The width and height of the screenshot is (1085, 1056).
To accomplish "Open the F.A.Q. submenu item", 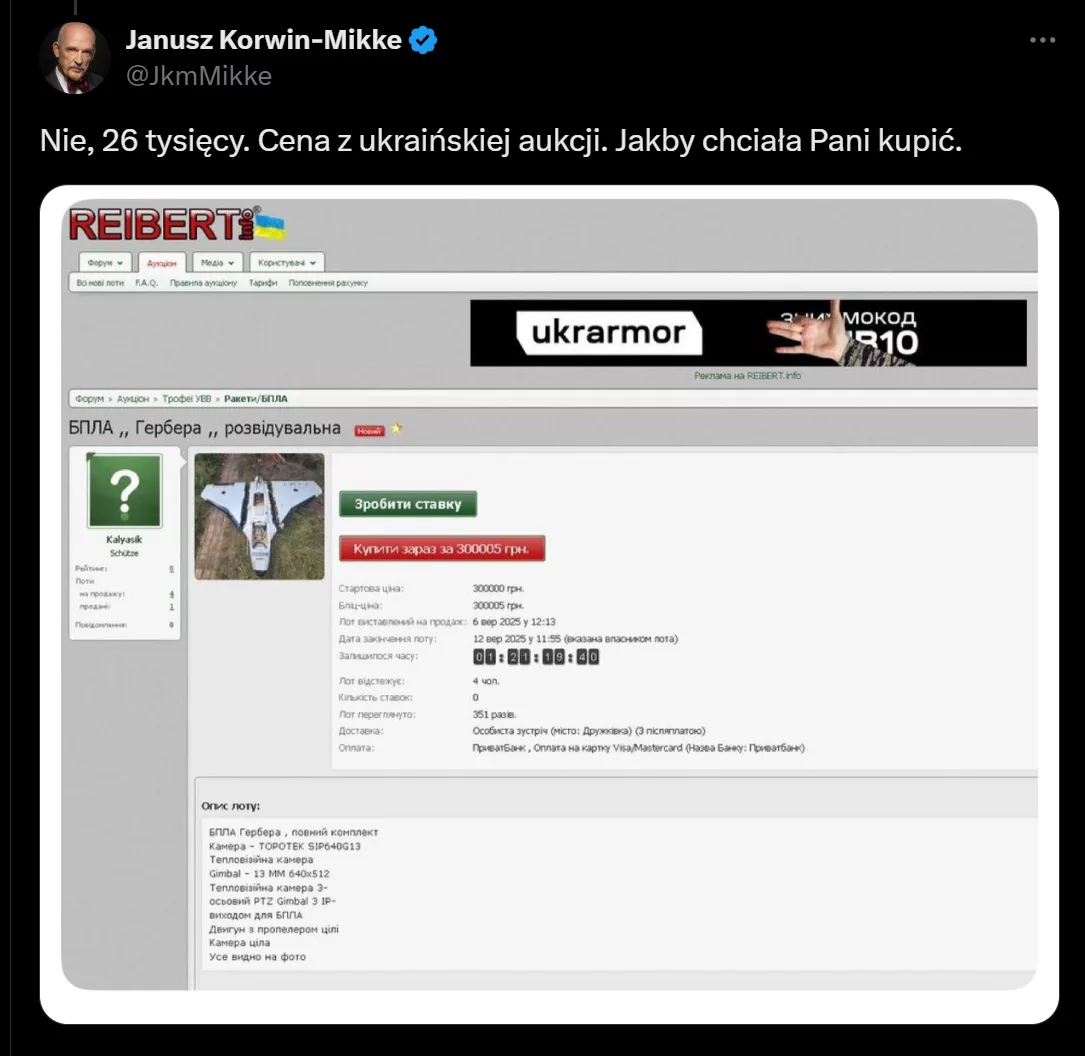I will click(147, 283).
